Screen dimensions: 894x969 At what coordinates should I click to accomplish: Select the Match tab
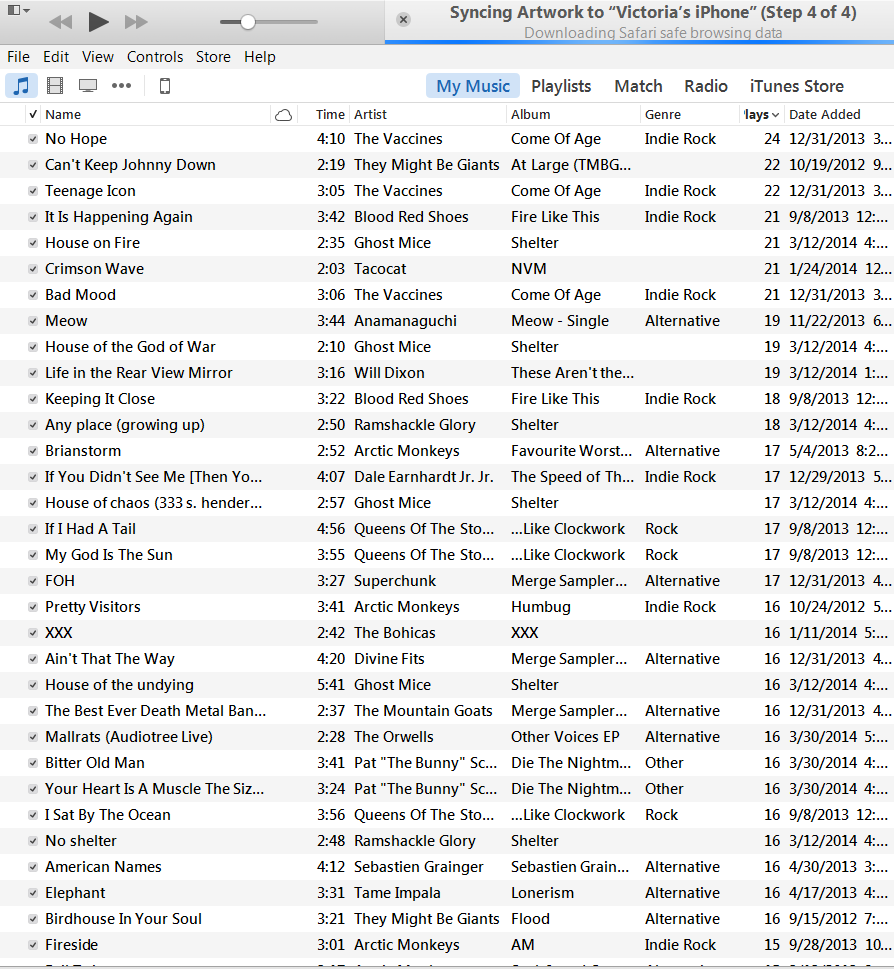click(x=638, y=86)
